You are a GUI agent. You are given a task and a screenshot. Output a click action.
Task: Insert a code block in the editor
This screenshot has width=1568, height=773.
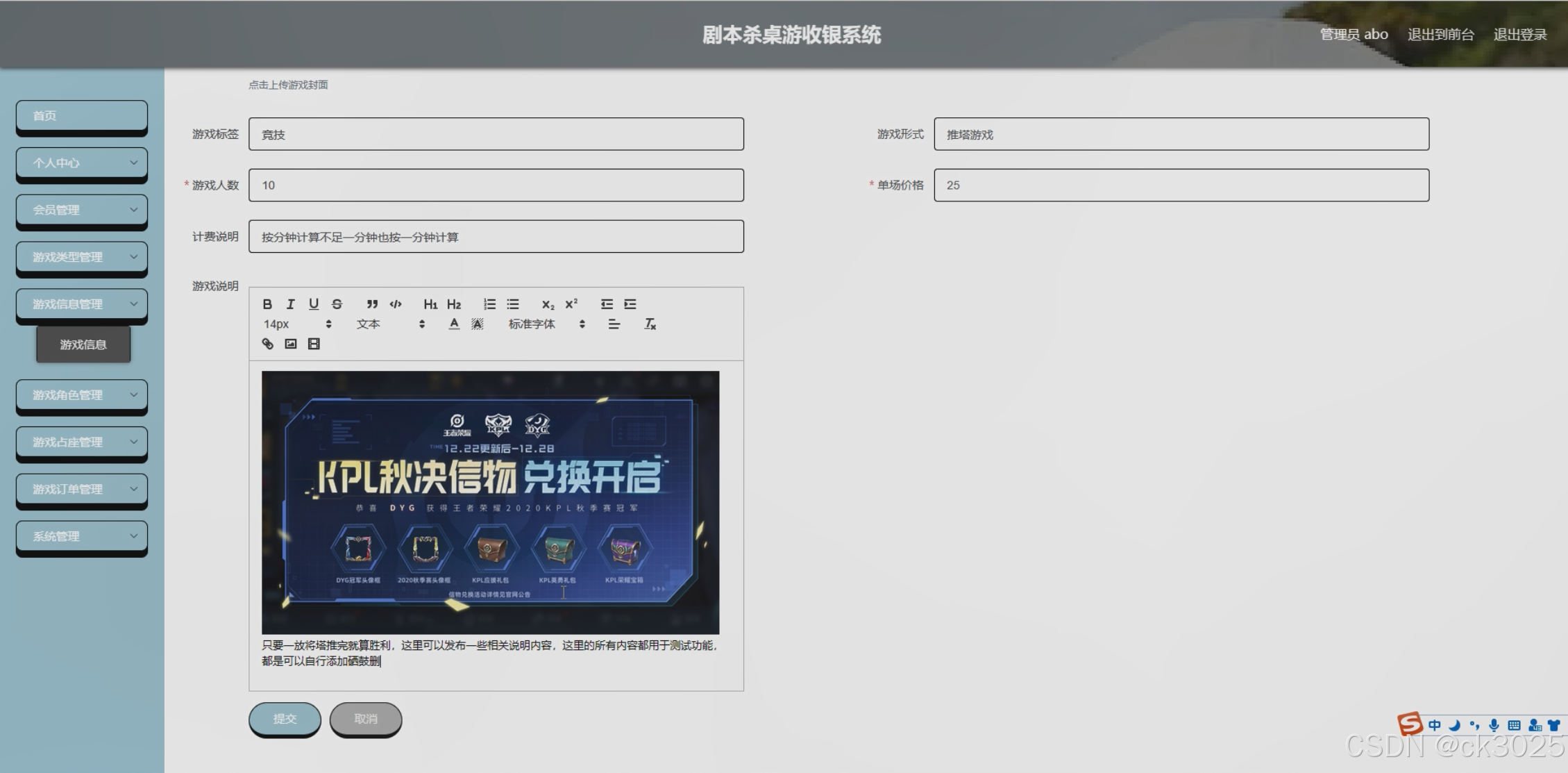tap(396, 304)
